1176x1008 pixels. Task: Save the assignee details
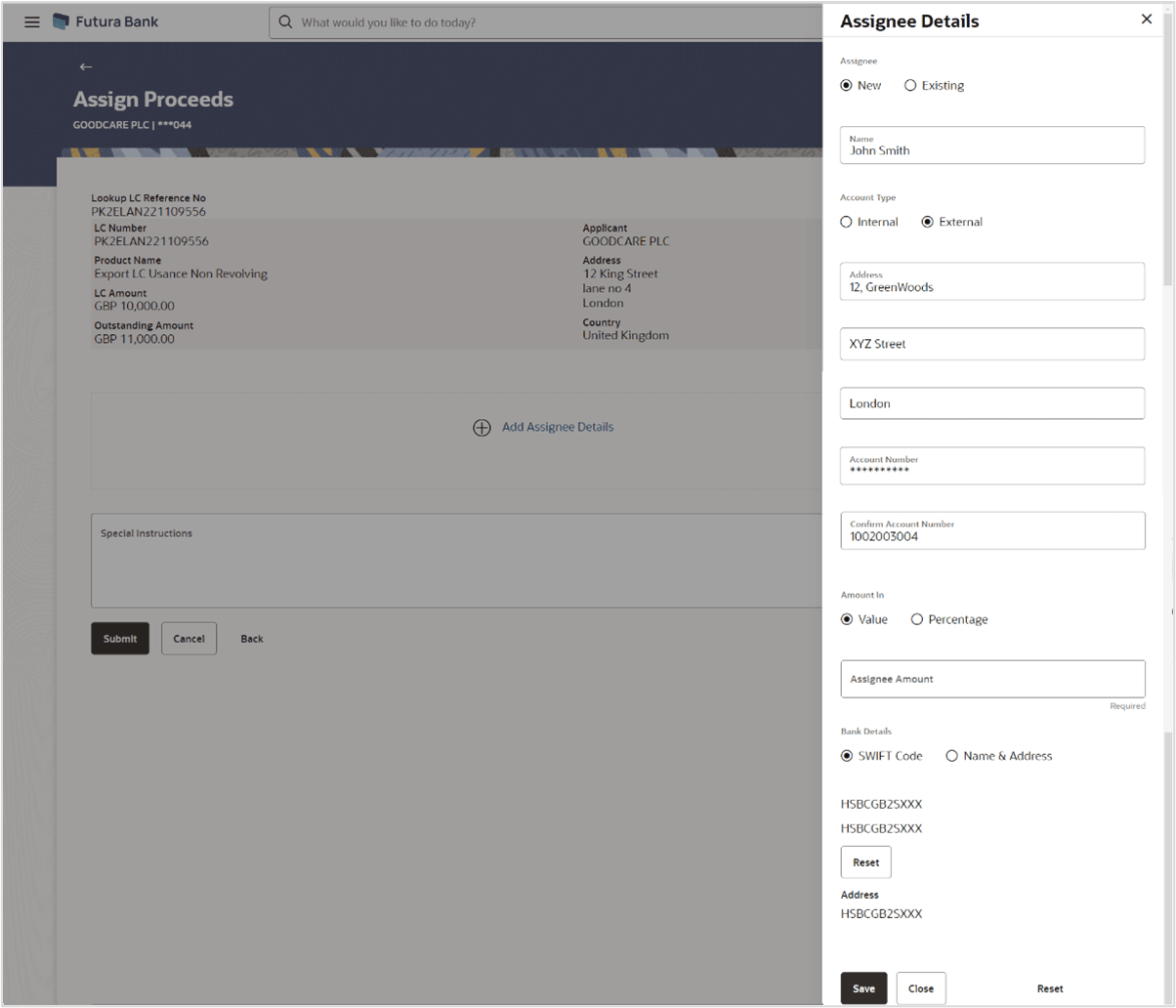[x=862, y=987]
